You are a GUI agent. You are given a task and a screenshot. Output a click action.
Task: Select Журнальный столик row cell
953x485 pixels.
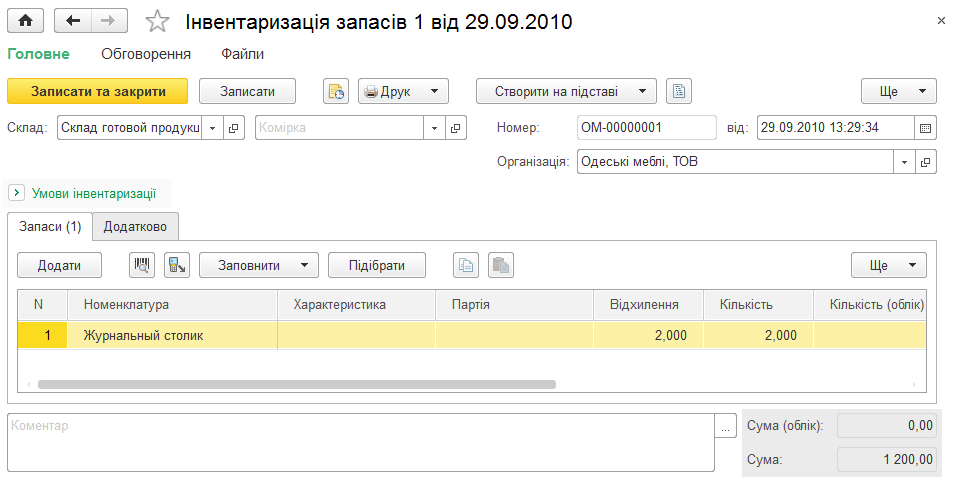tap(172, 335)
